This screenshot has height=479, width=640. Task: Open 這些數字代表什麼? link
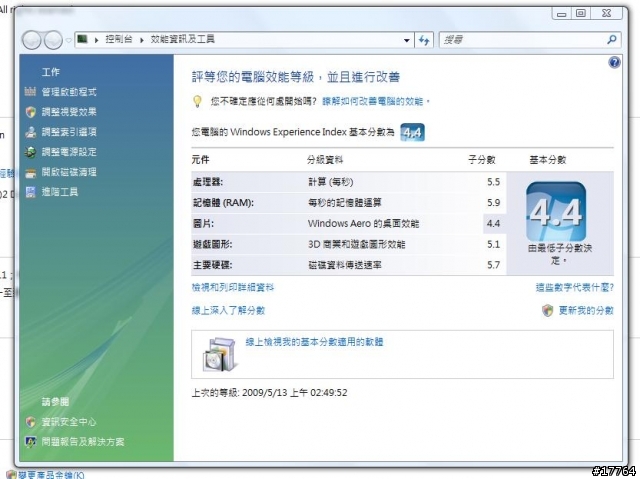(x=574, y=288)
